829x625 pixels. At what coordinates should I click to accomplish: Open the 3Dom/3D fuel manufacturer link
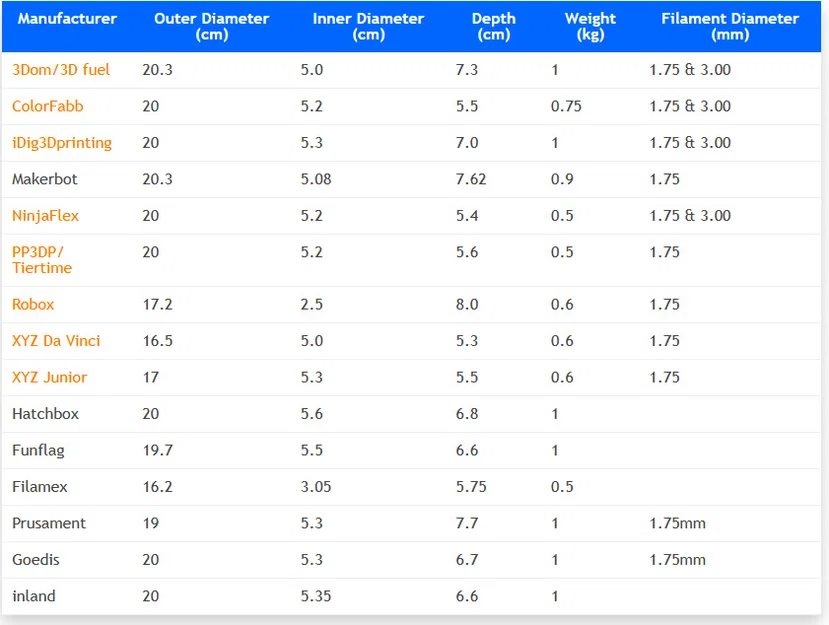click(x=61, y=70)
